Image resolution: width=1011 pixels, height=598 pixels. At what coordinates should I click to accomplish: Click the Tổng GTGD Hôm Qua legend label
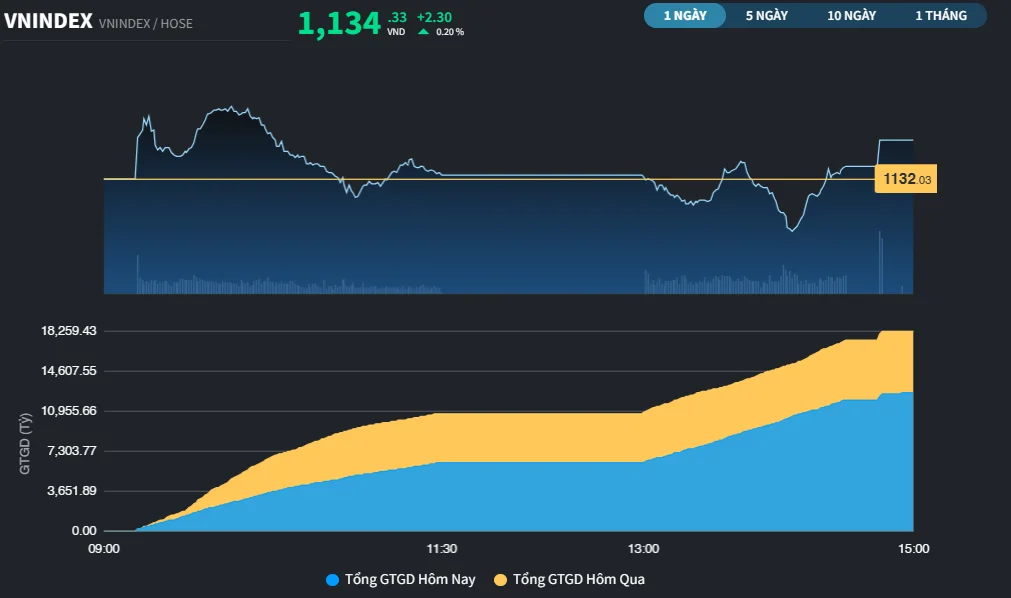pos(579,579)
